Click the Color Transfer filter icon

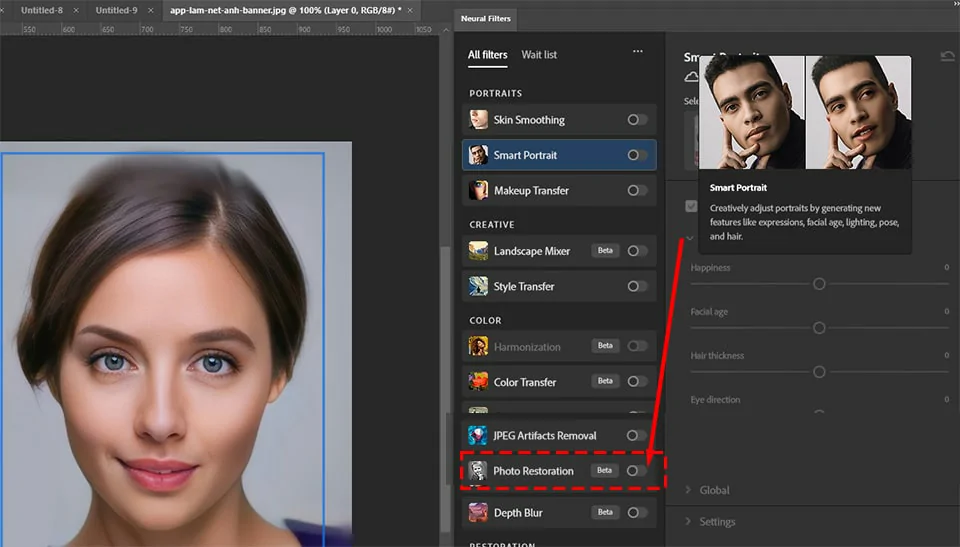[x=479, y=382]
